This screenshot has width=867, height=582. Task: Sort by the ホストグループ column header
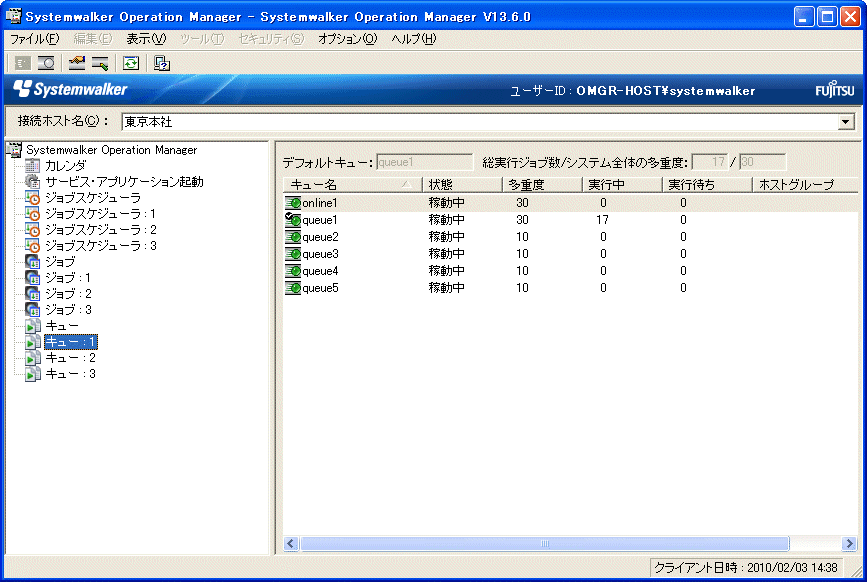pos(805,185)
